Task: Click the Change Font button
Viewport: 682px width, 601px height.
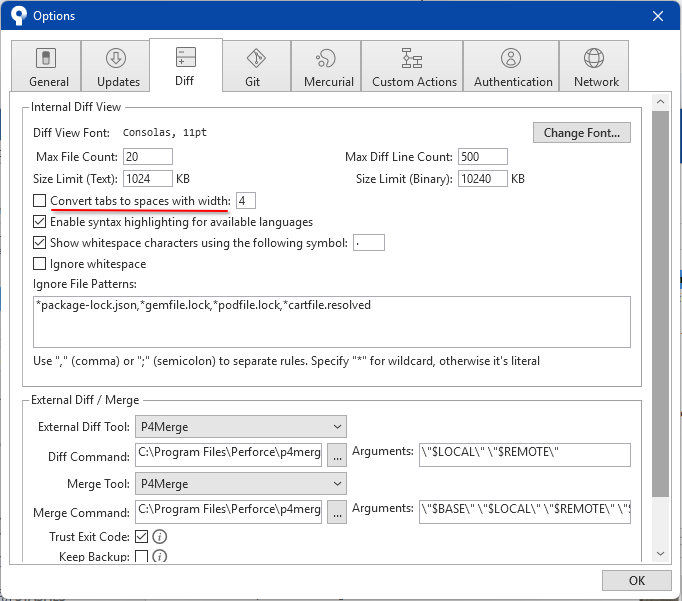Action: pyautogui.click(x=581, y=132)
